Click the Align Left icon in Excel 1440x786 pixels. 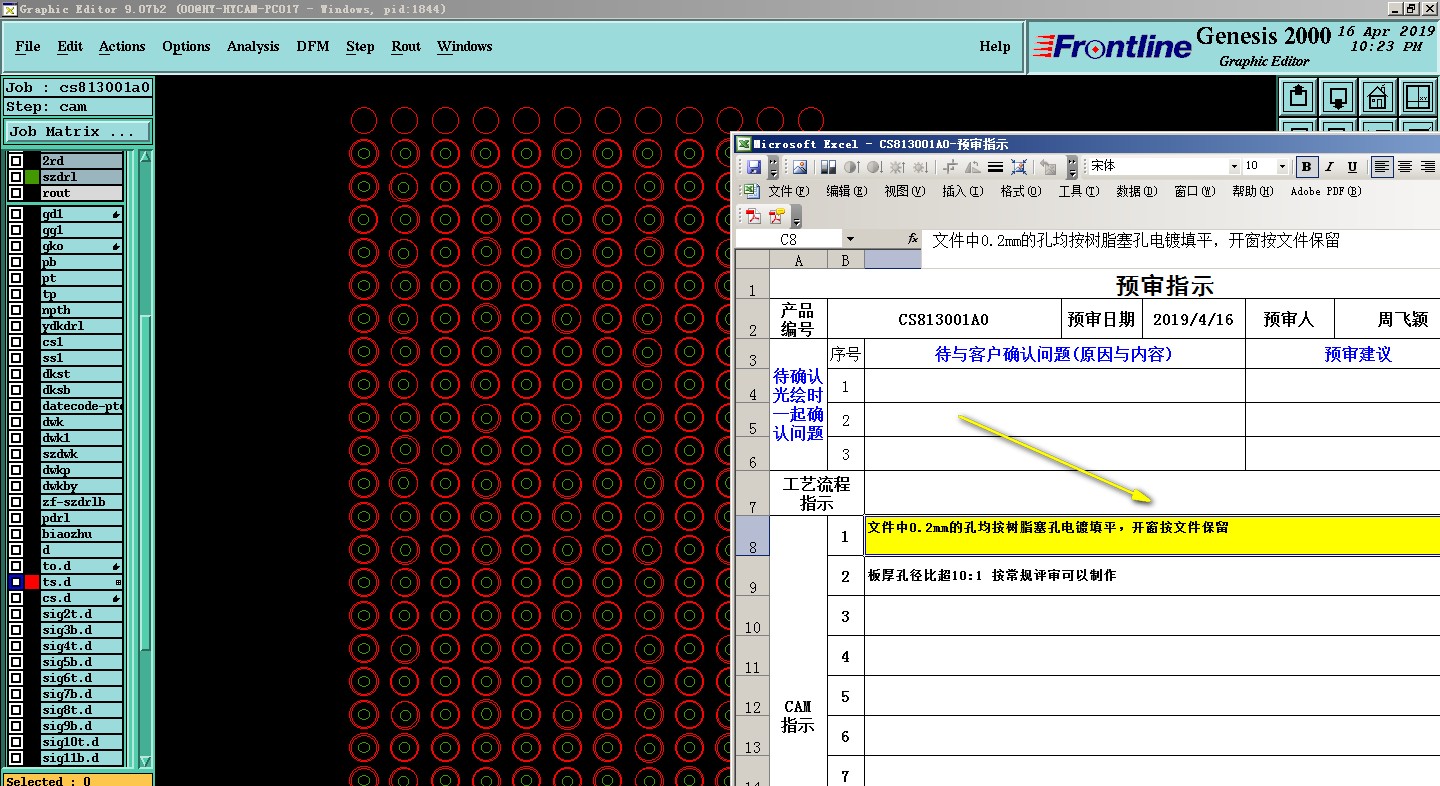click(x=1382, y=166)
